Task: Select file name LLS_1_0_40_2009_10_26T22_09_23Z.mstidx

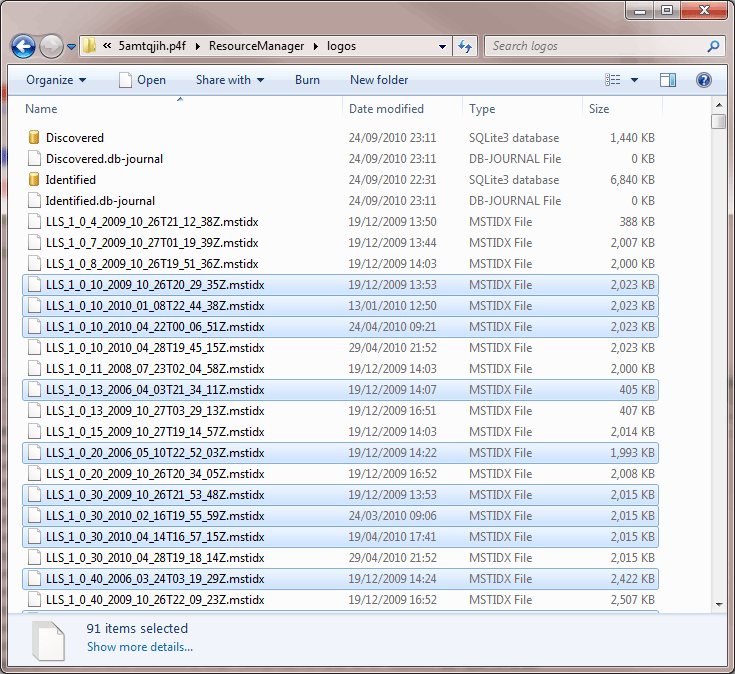Action: pyautogui.click(x=155, y=600)
